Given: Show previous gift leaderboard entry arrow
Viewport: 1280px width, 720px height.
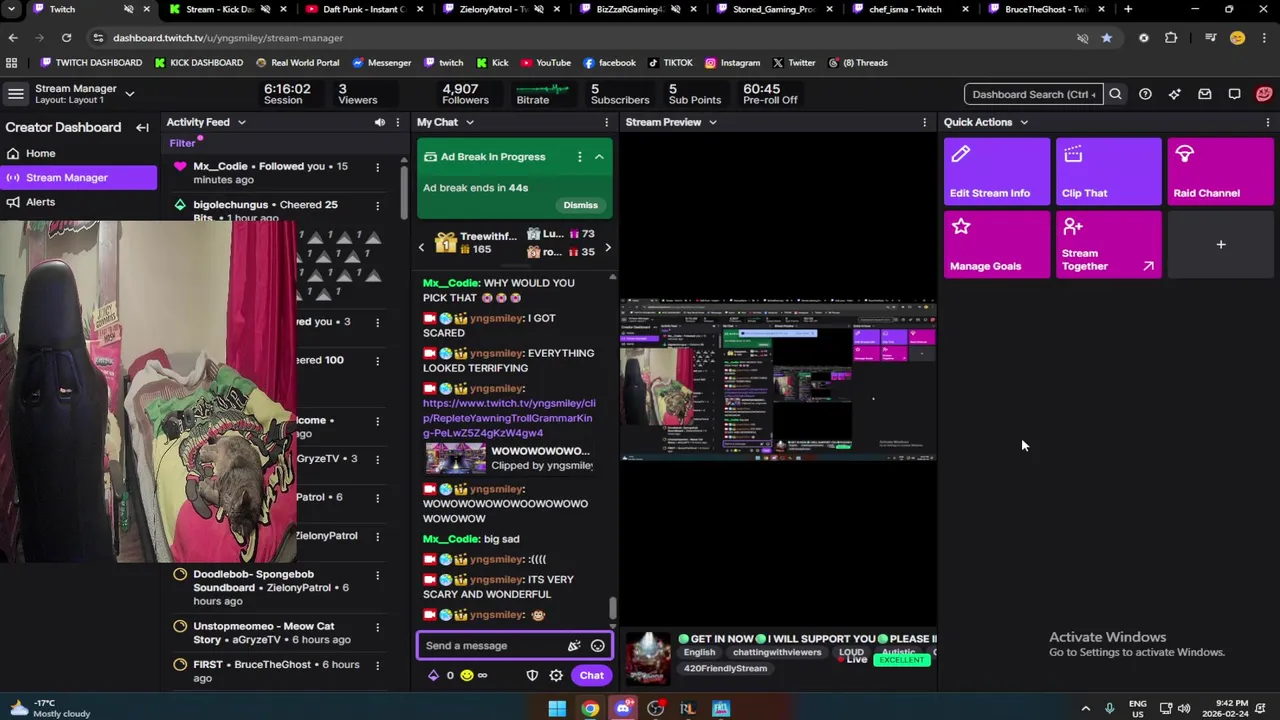Looking at the screenshot, I should pos(421,246).
